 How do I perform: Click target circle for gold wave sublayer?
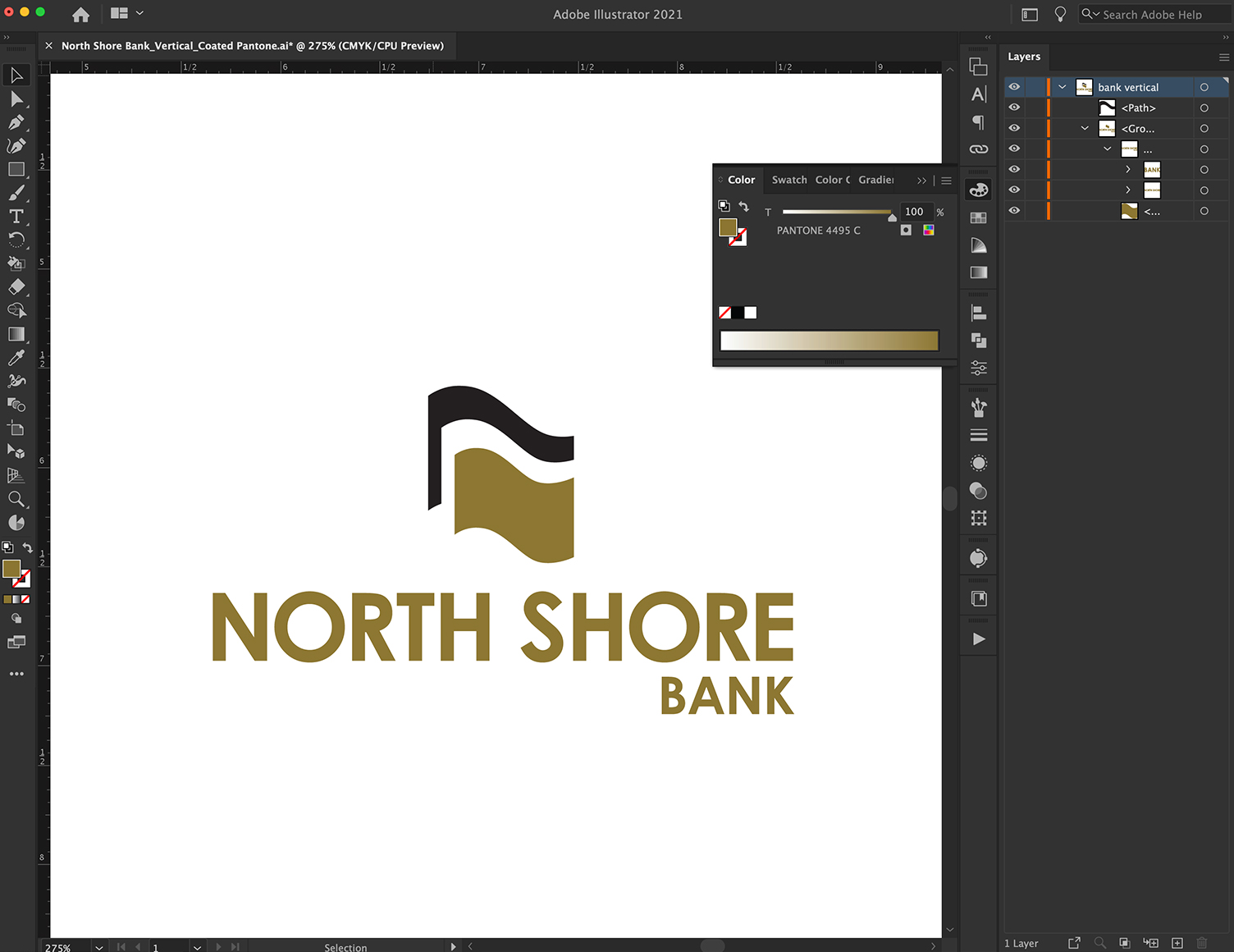click(x=1204, y=211)
